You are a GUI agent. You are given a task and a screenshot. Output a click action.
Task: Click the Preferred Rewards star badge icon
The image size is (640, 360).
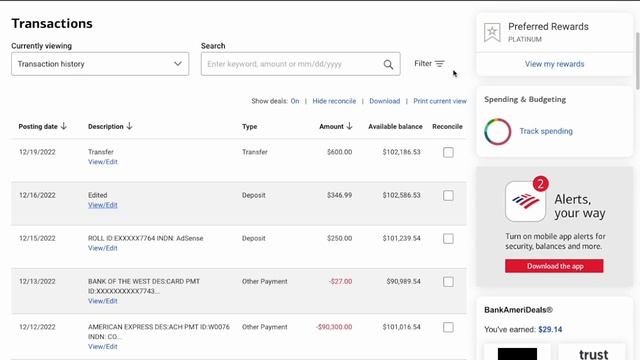pyautogui.click(x=492, y=33)
